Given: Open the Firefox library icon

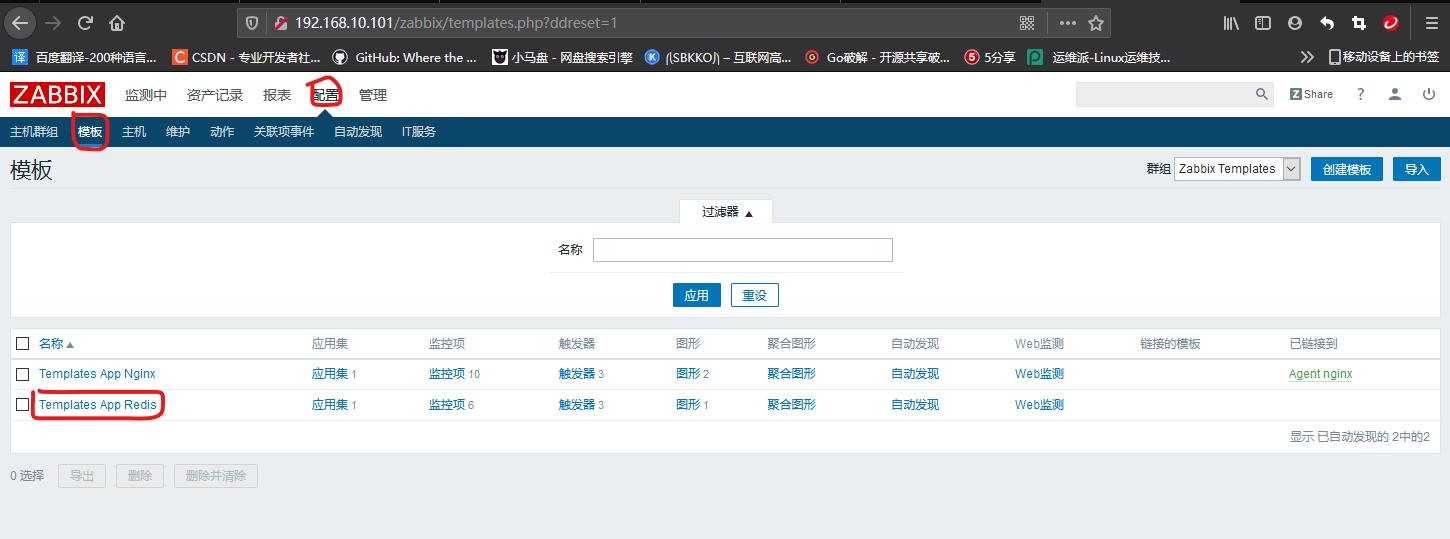Looking at the screenshot, I should [x=1232, y=23].
